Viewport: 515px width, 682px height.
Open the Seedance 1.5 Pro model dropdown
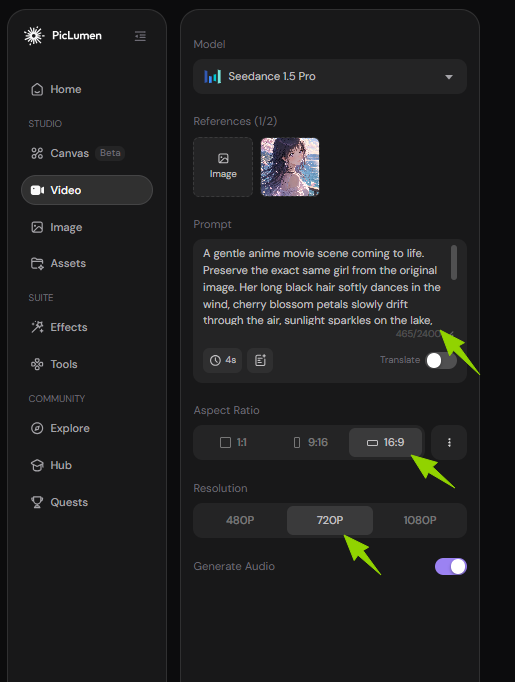[x=330, y=77]
